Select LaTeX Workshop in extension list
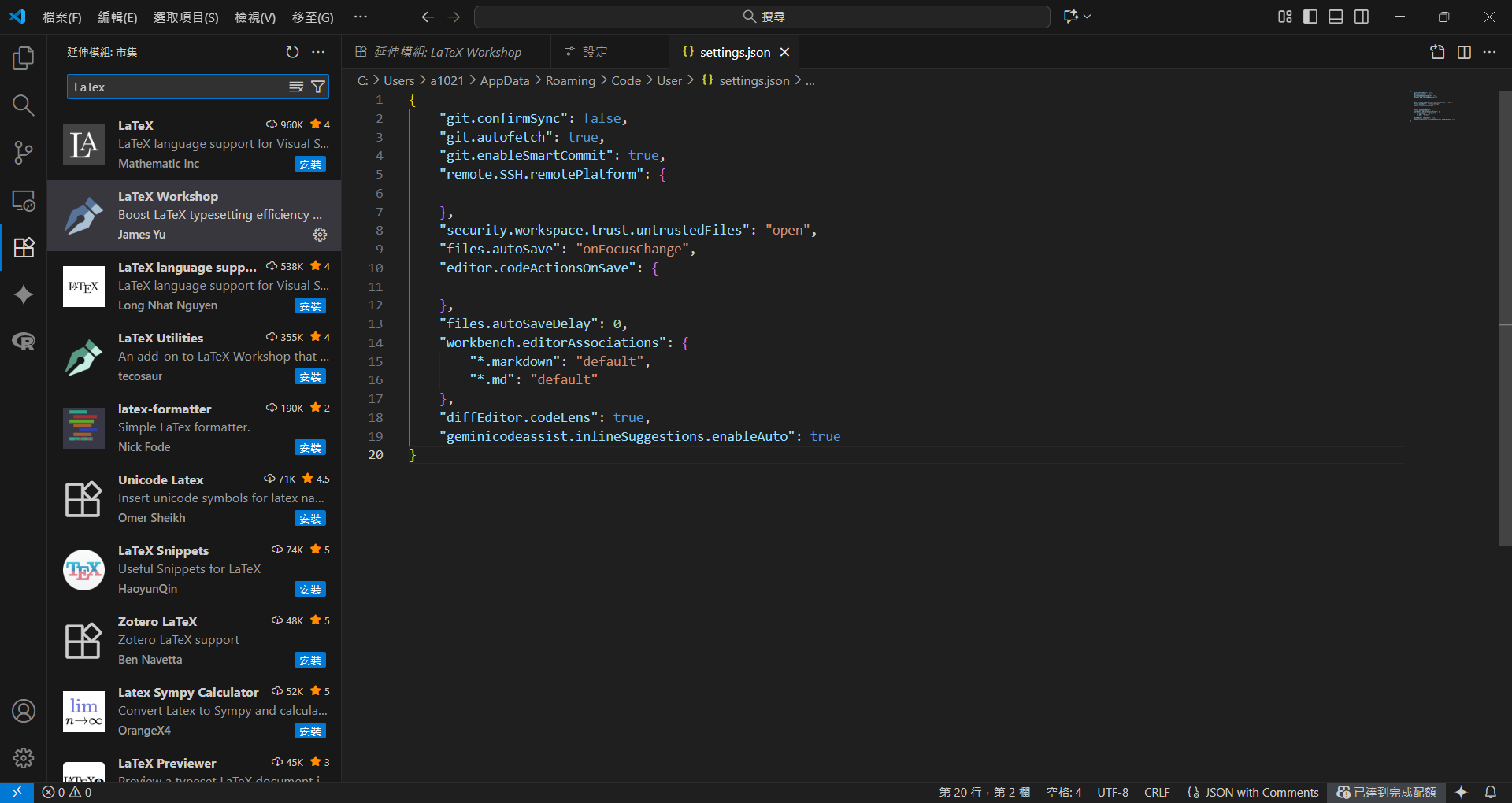 pyautogui.click(x=195, y=216)
